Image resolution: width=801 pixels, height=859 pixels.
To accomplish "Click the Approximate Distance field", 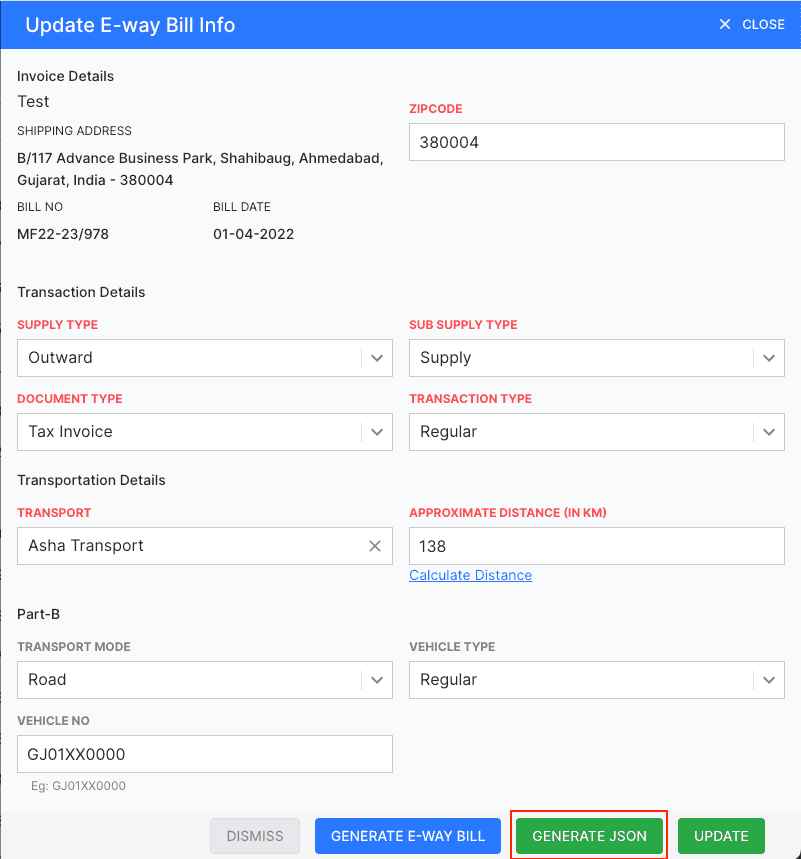I will [x=596, y=546].
